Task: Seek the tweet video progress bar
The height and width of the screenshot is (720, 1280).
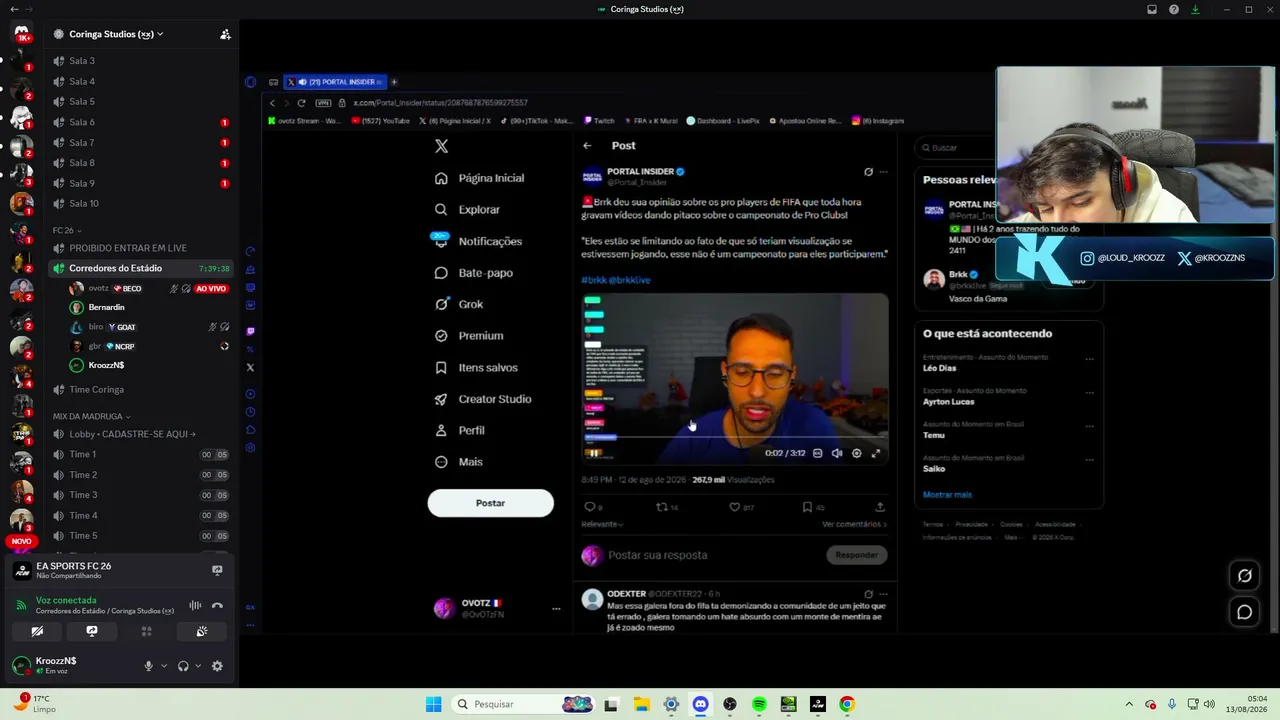Action: [734, 437]
